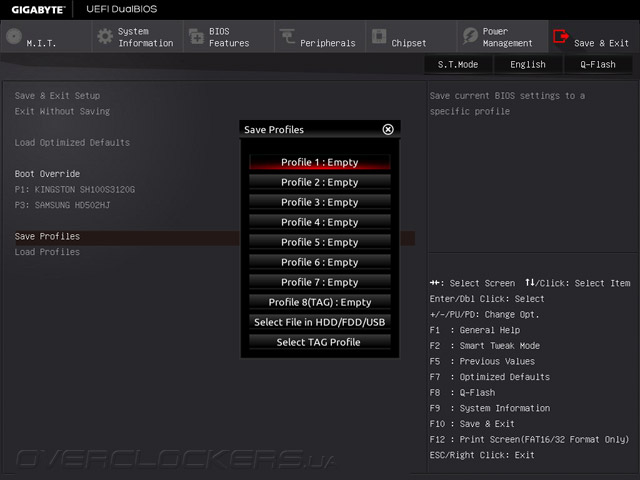The width and height of the screenshot is (640, 480).
Task: Click the GIGABYTE logo
Action: tap(38, 9)
